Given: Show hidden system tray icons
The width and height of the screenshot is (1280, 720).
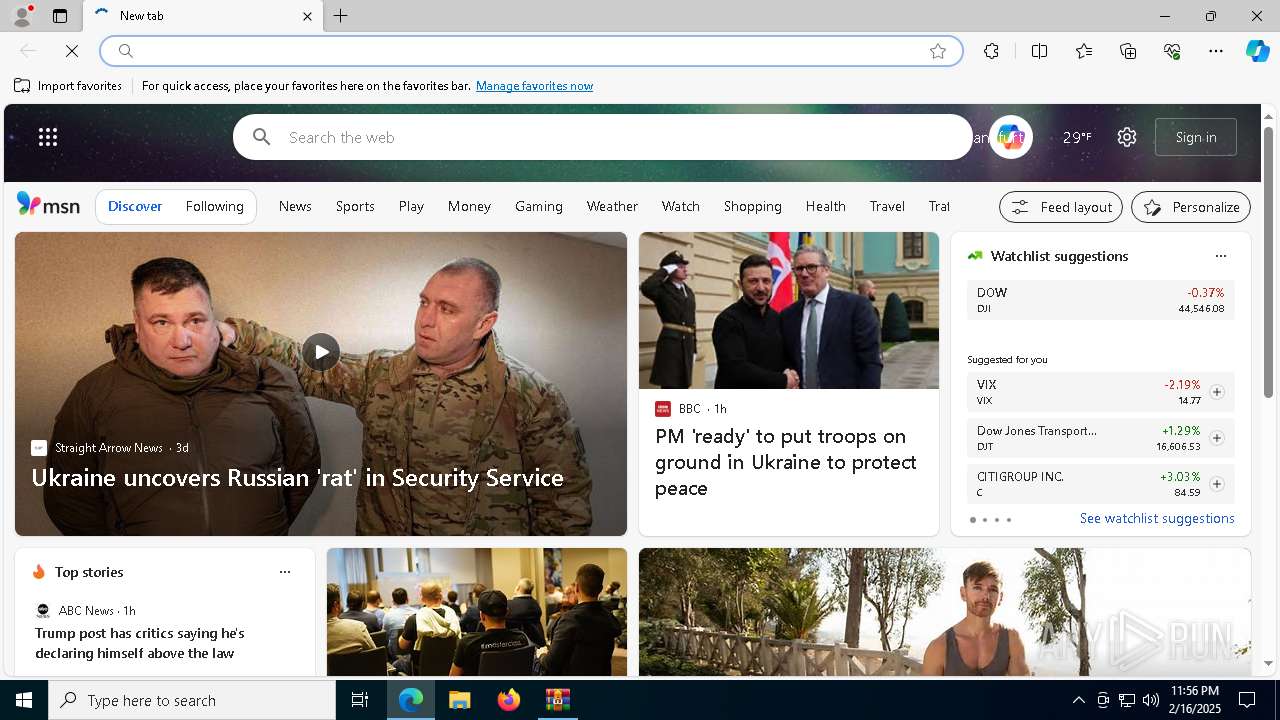Looking at the screenshot, I should tap(1078, 700).
